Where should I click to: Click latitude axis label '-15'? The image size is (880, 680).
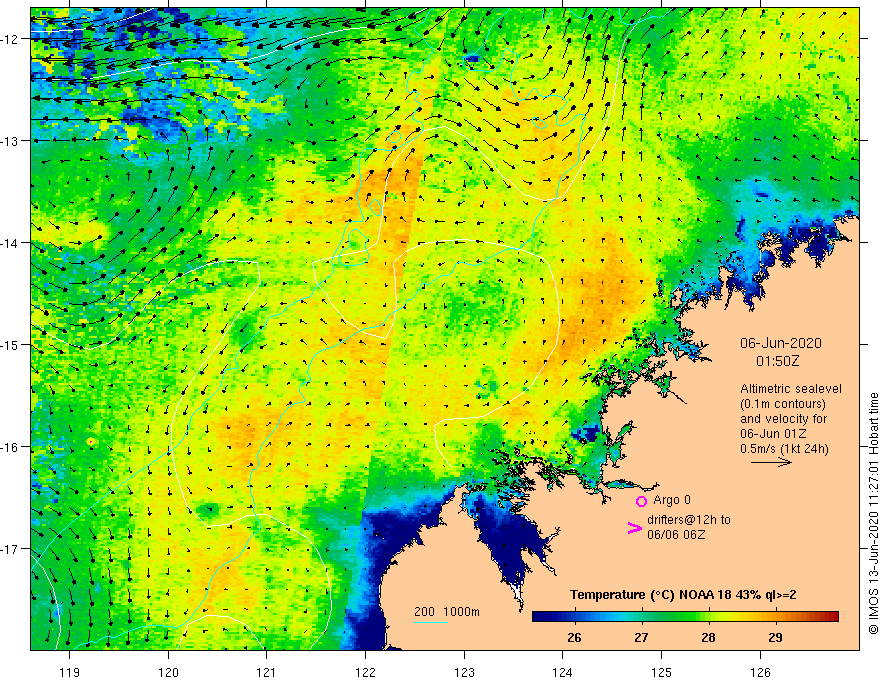pos(10,345)
